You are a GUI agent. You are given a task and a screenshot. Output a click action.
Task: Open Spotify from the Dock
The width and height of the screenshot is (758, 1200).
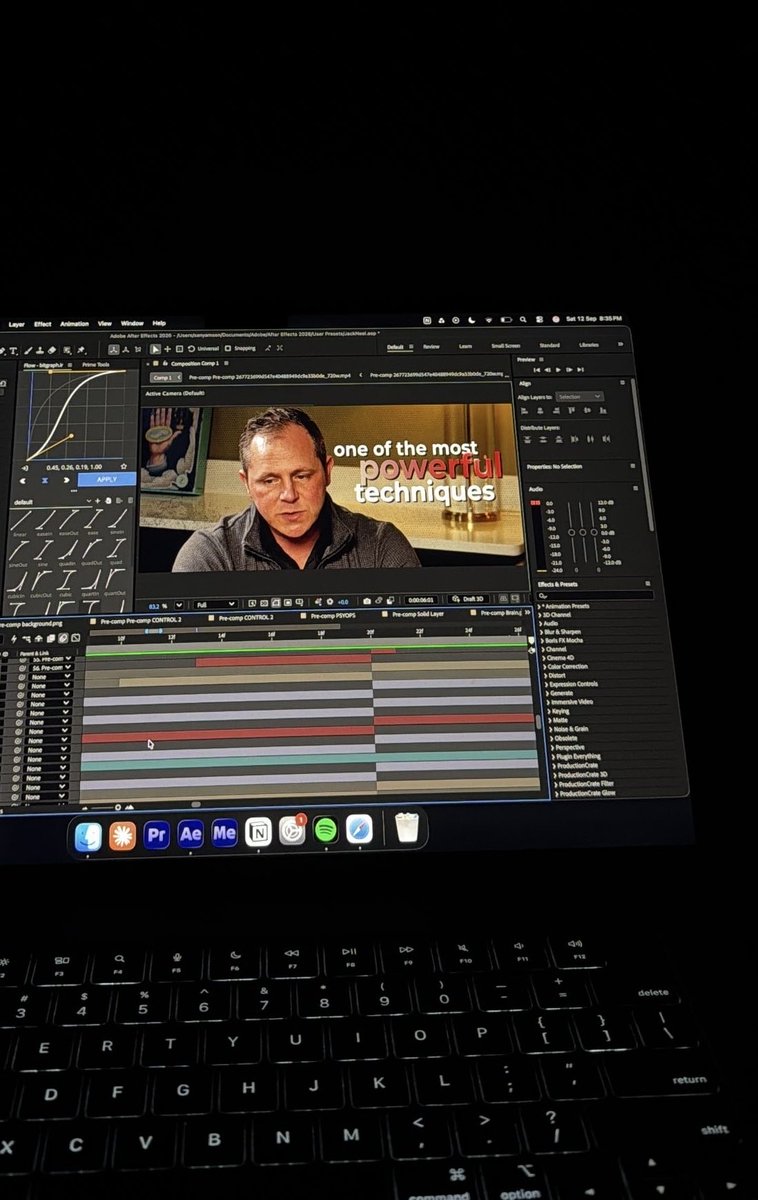point(325,830)
